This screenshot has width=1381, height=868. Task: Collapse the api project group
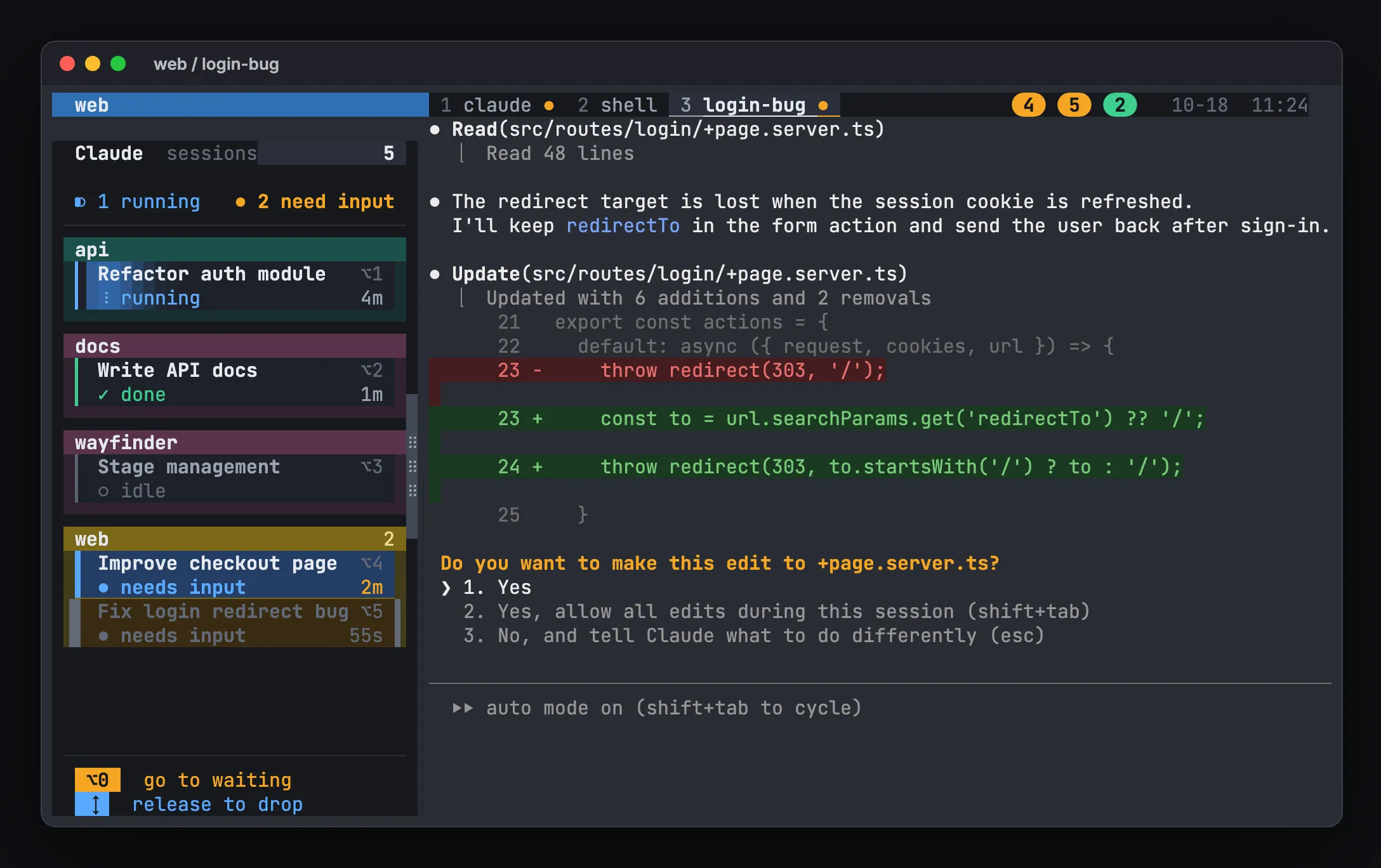coord(235,249)
